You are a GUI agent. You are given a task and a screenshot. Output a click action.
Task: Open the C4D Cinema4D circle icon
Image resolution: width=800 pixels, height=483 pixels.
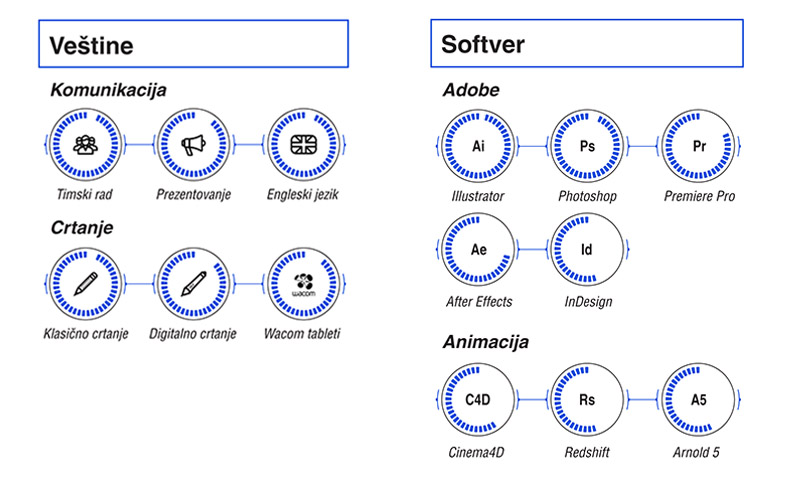478,399
